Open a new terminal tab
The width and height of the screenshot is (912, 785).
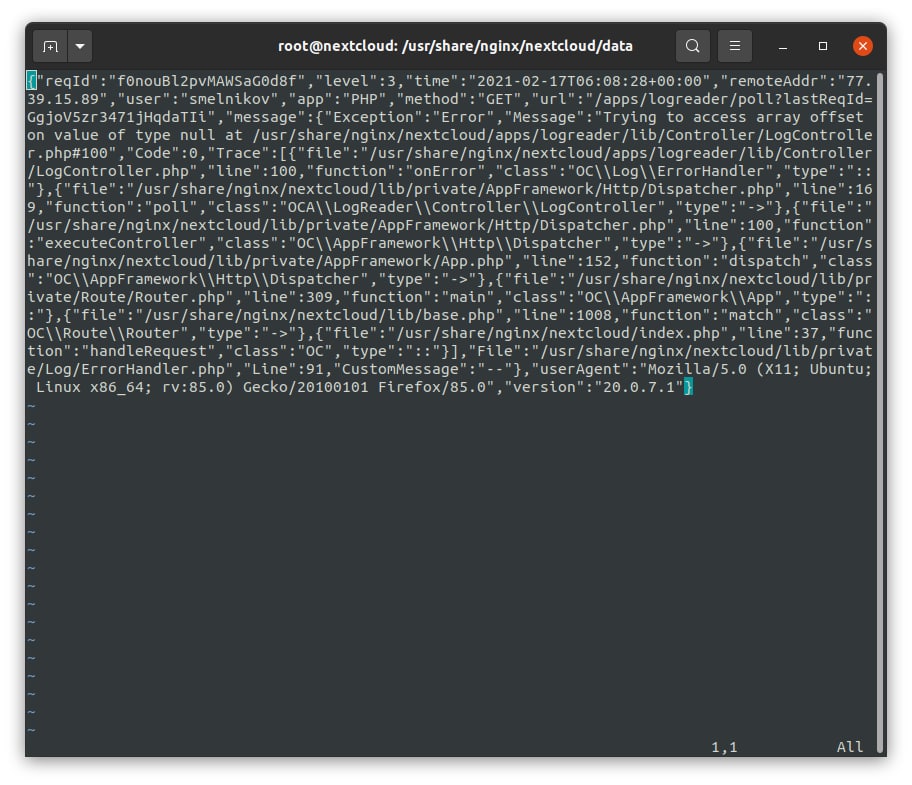click(51, 47)
